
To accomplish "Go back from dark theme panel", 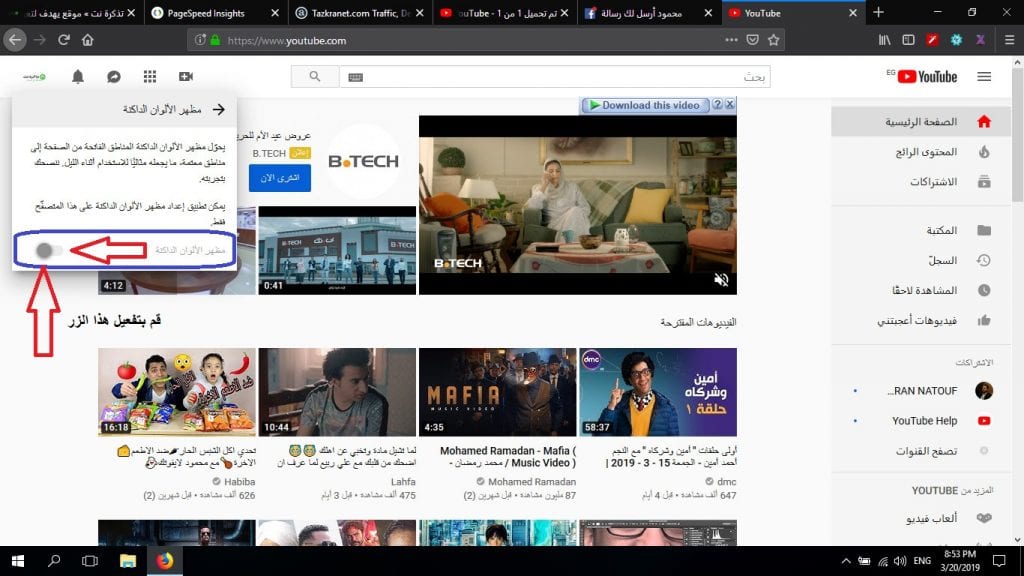I will coord(219,109).
